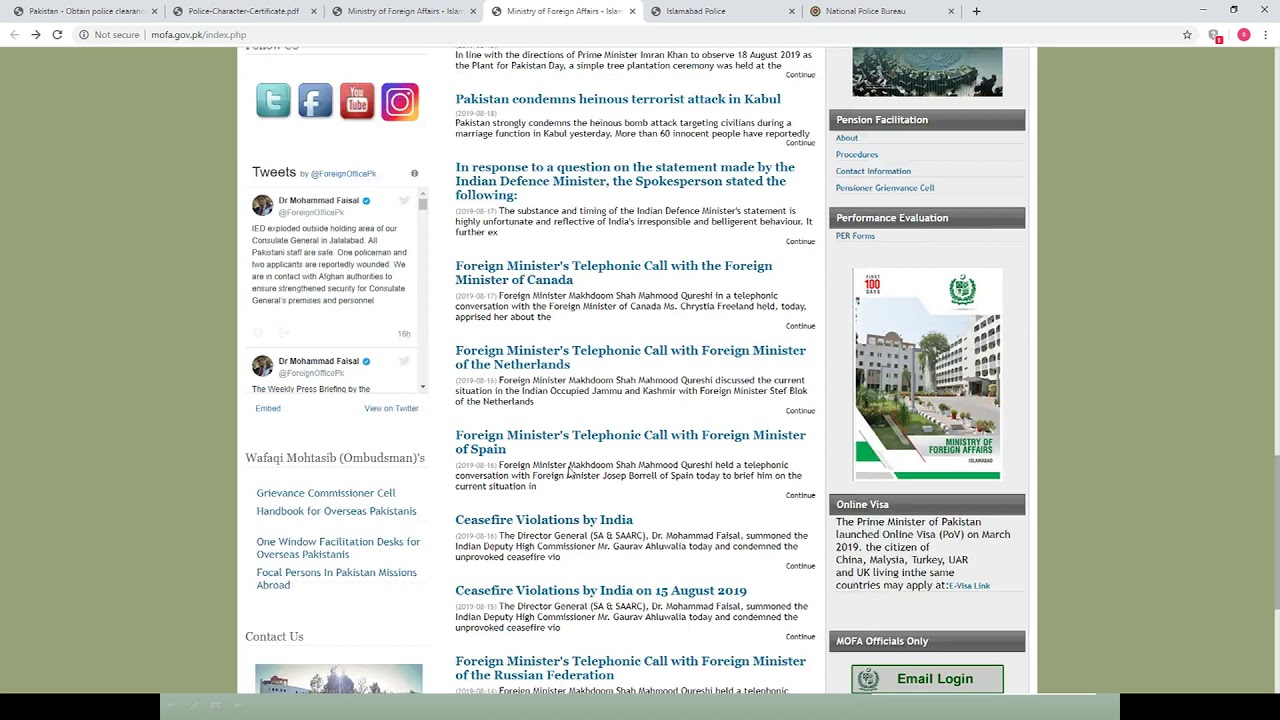Switch to the first Ministry of Foreign Affairs tab

pos(403,11)
